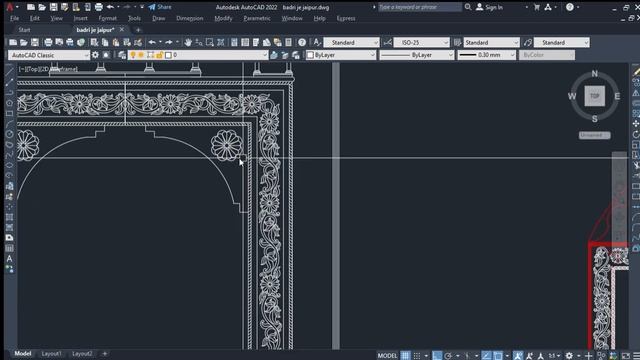
Task: Open the Draw menu
Action: click(x=158, y=18)
